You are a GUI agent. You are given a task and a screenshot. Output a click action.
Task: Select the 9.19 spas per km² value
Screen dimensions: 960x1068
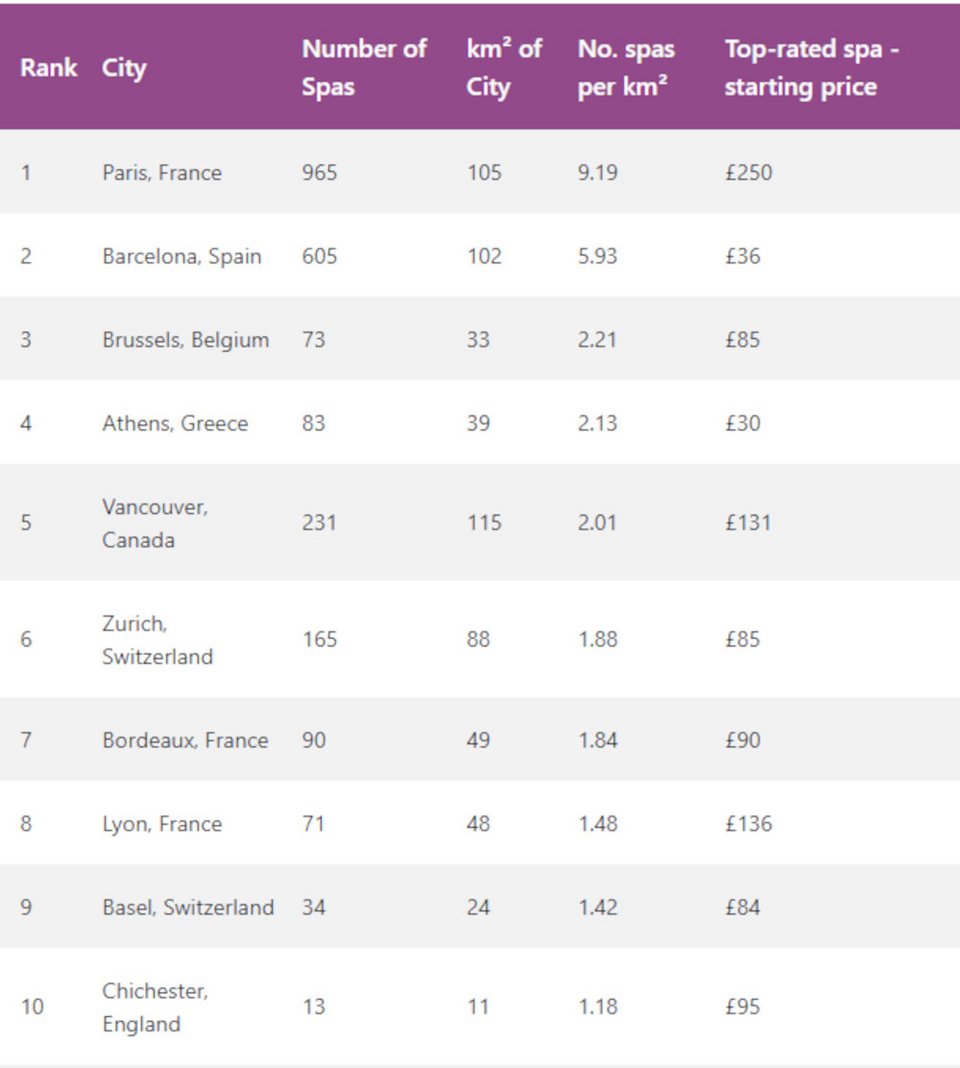598,172
